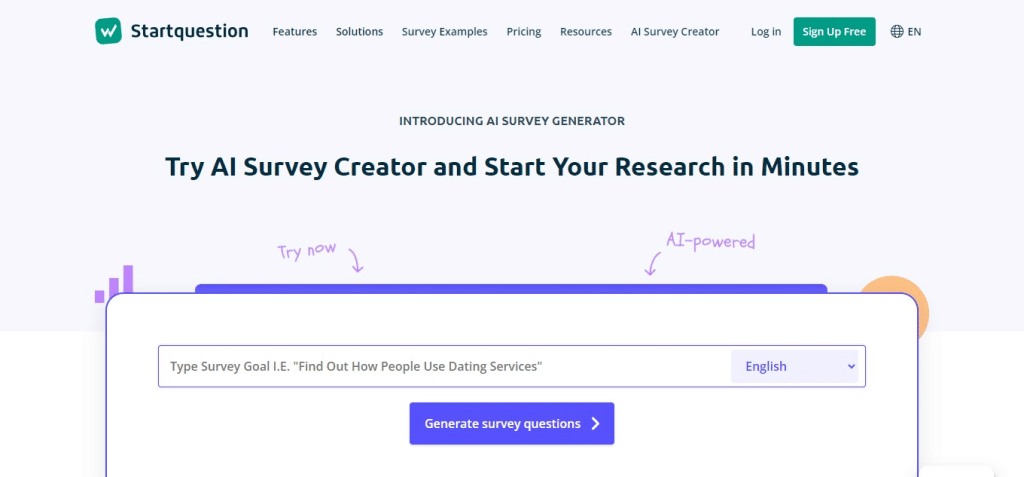Screen dimensions: 1024x477
Task: Navigate to AI Survey Creator
Action: click(674, 32)
